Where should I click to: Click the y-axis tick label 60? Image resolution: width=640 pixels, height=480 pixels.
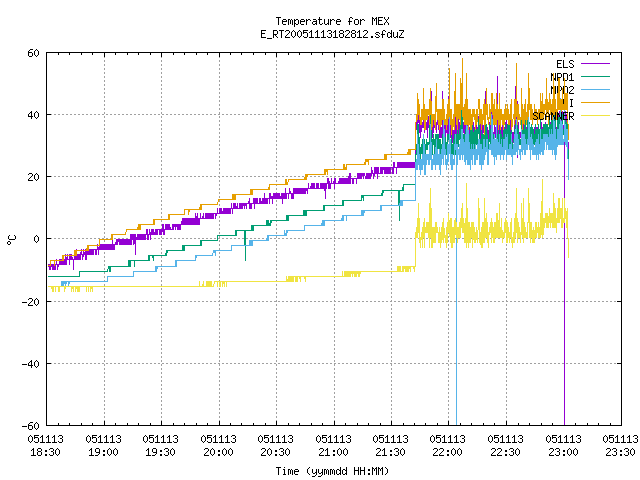click(33, 53)
